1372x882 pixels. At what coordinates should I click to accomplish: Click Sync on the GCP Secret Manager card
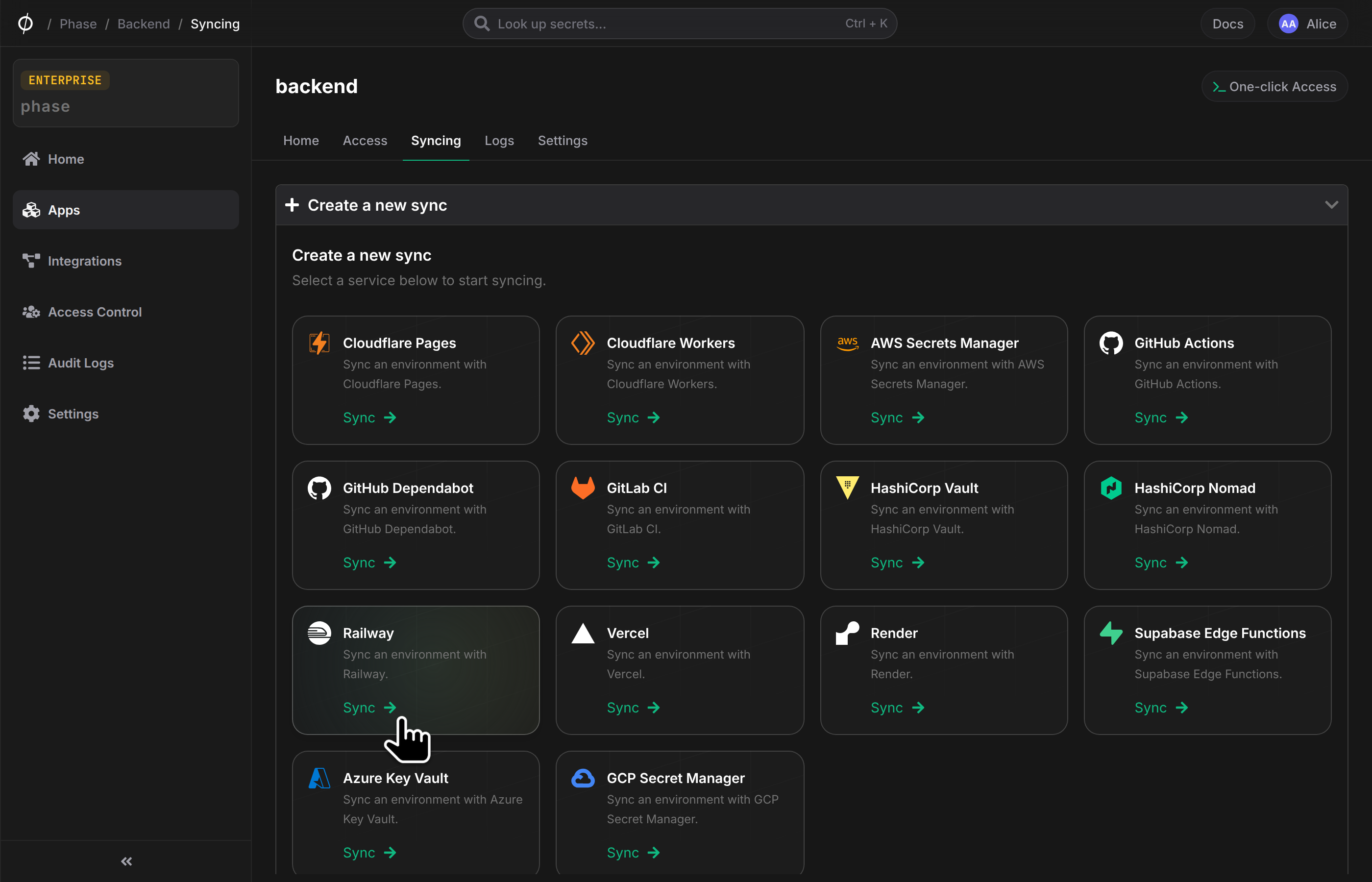coord(633,852)
